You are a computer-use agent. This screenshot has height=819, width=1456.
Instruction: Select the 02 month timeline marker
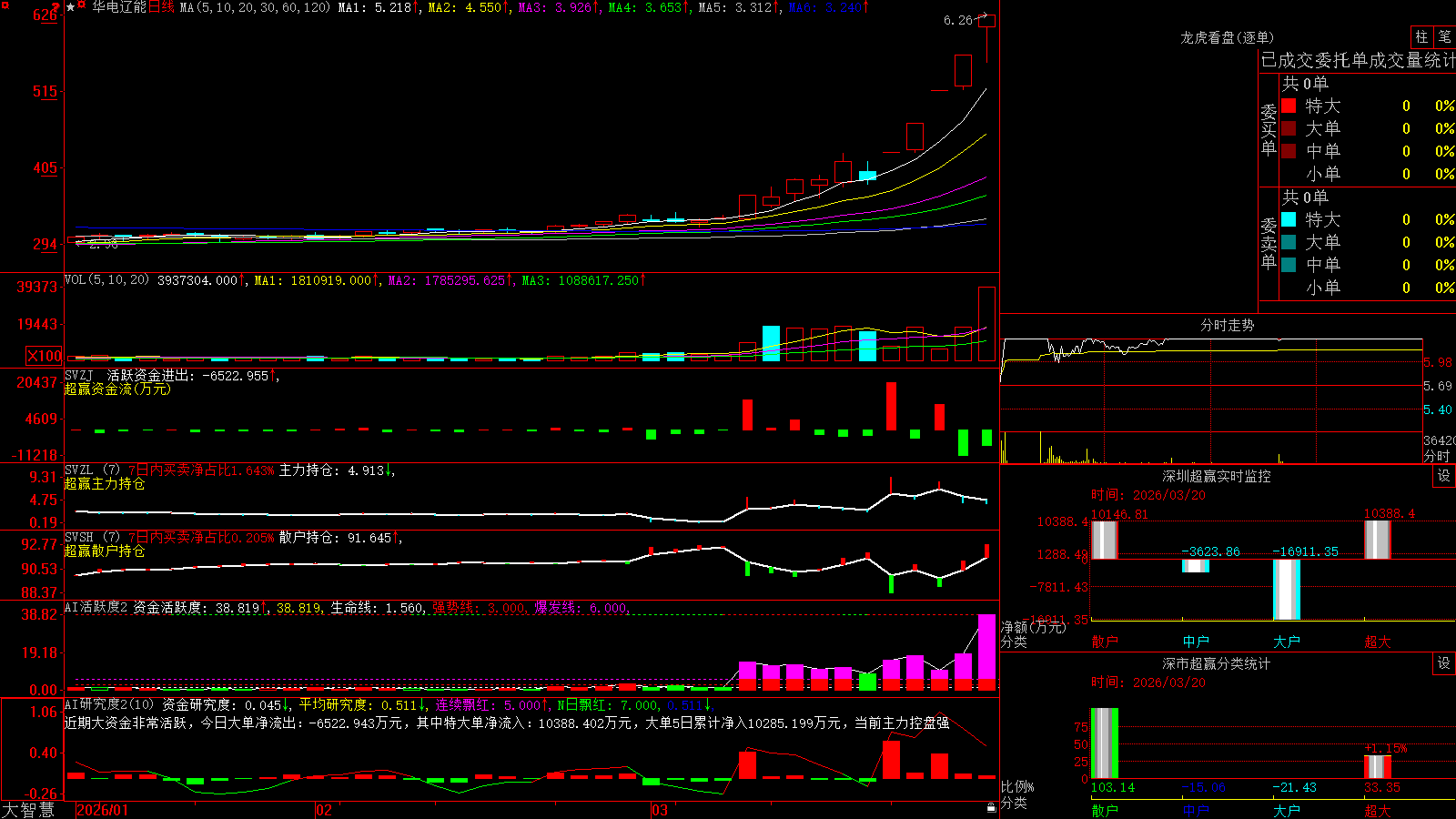pyautogui.click(x=324, y=810)
